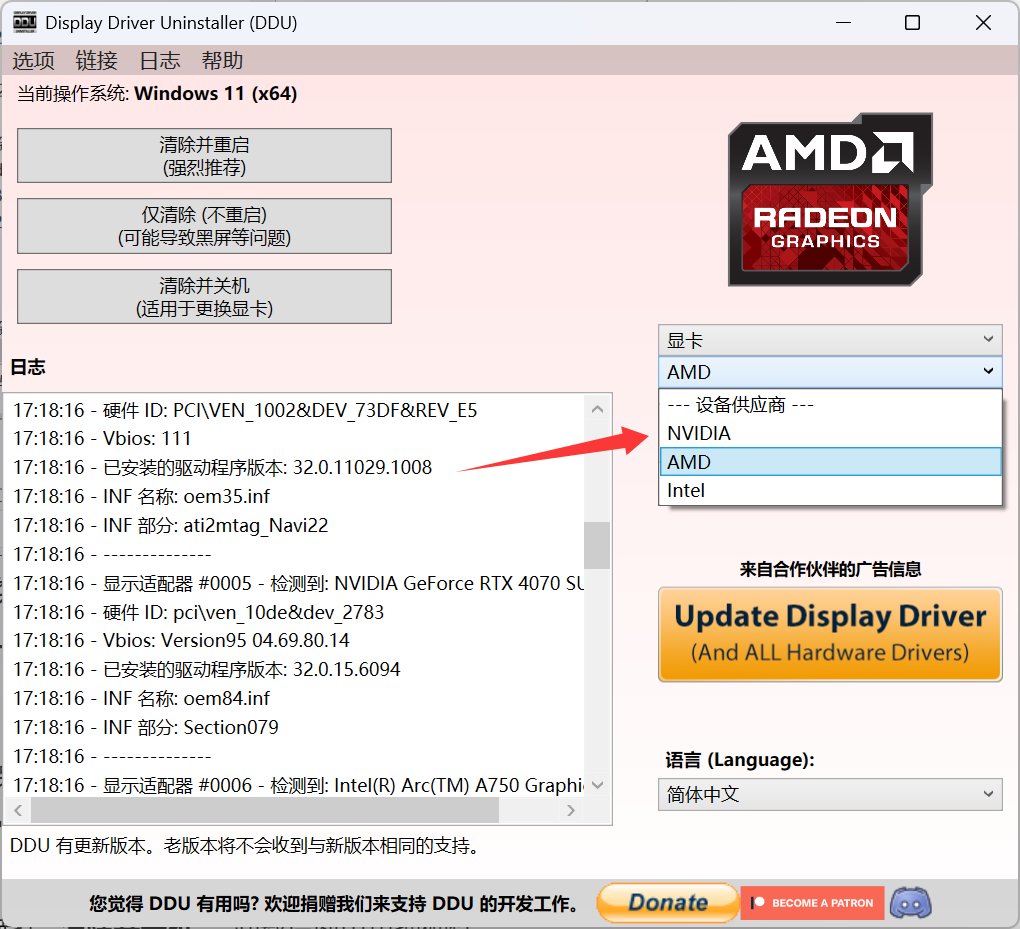Viewport: 1020px width, 929px height.
Task: Select log line NVIDIA GeForce RTX 4070
Action: 298,583
